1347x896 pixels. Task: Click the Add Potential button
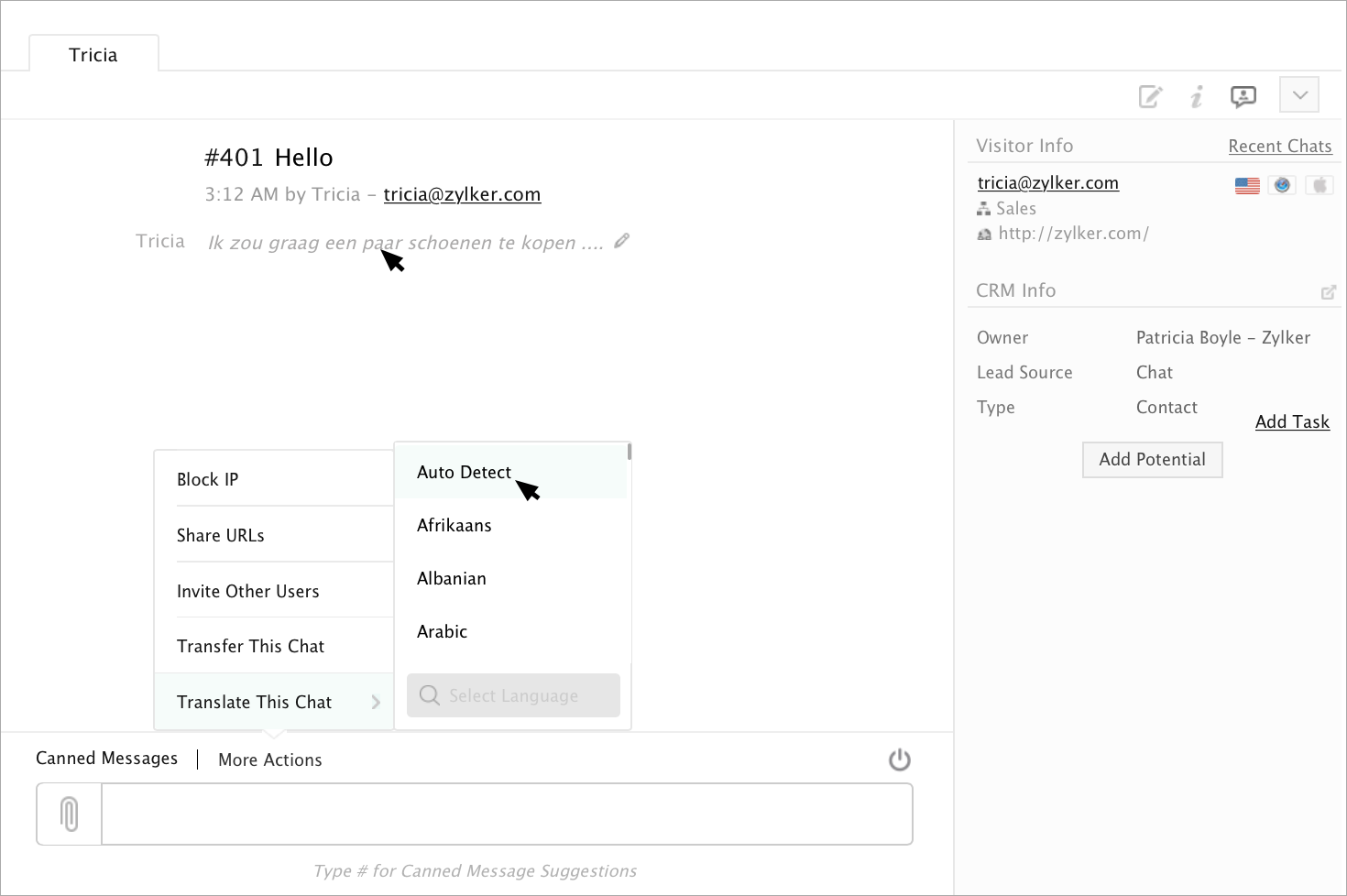coord(1152,459)
